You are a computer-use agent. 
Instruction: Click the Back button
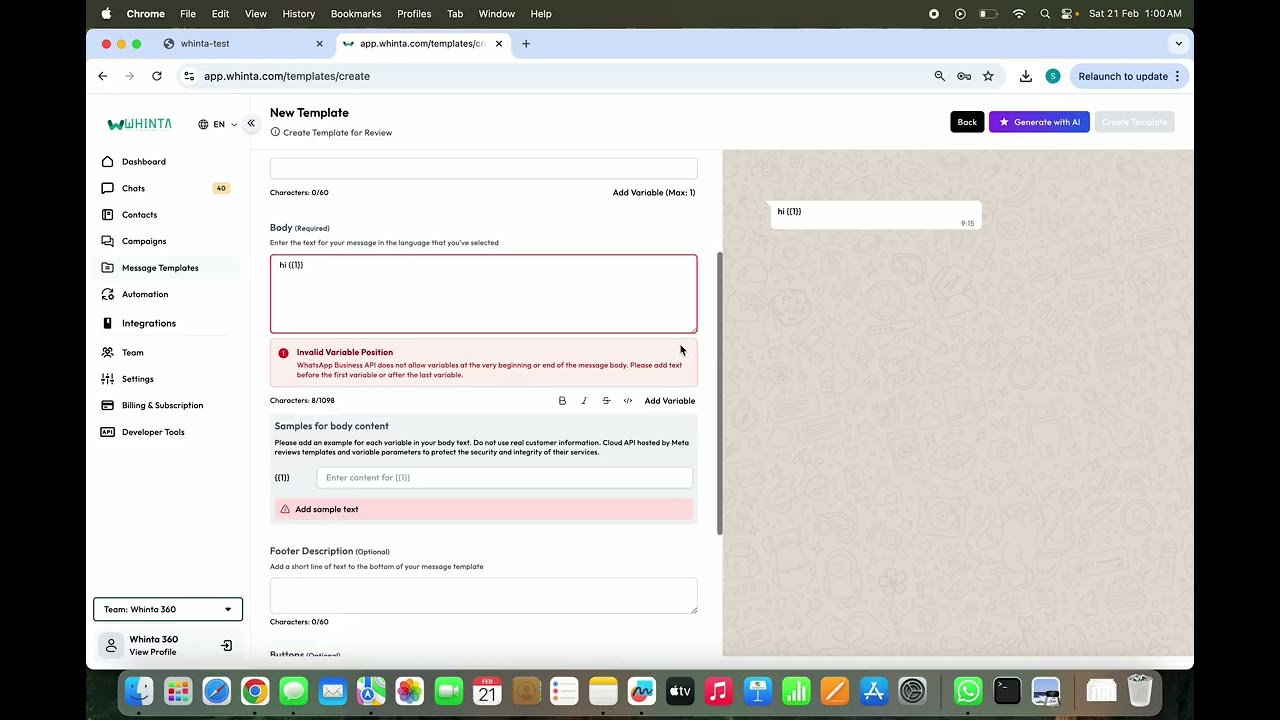coord(967,122)
